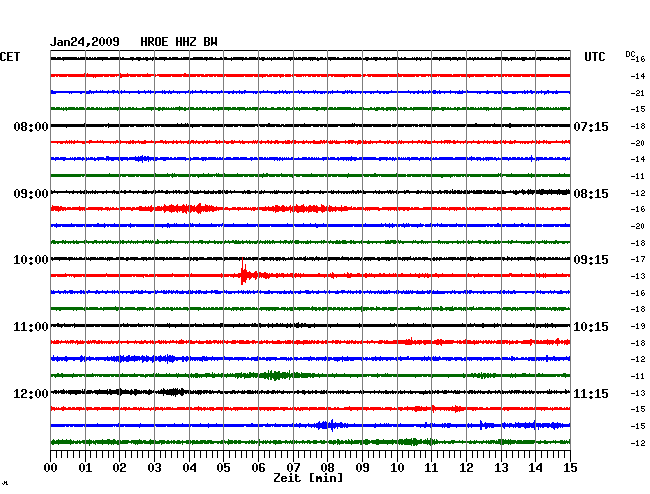Click the "-19" DC offset value
Image resolution: width=650 pixels, height=494 pixels.
tap(638, 327)
